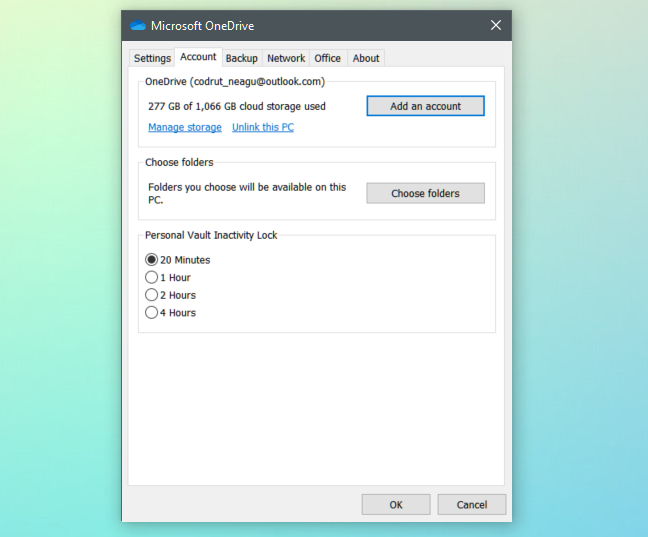Click the Choose folders button
The height and width of the screenshot is (537, 648).
[x=425, y=193]
